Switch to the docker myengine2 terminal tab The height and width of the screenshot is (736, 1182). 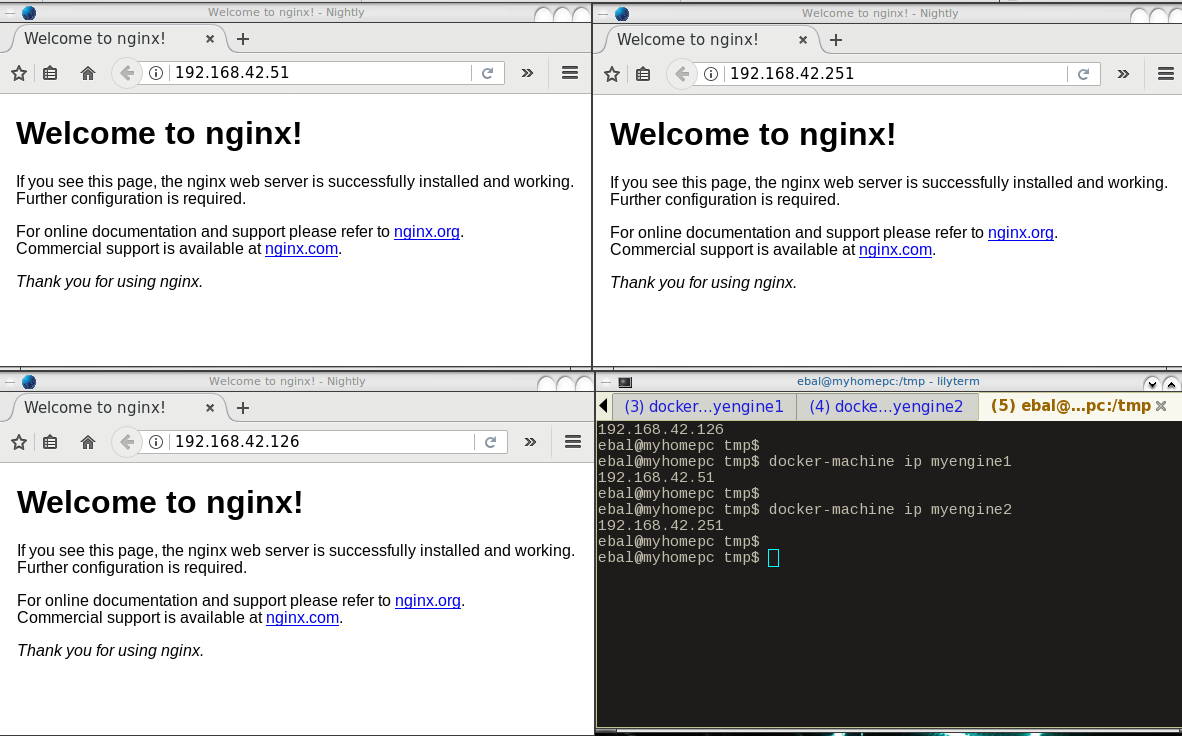[886, 406]
